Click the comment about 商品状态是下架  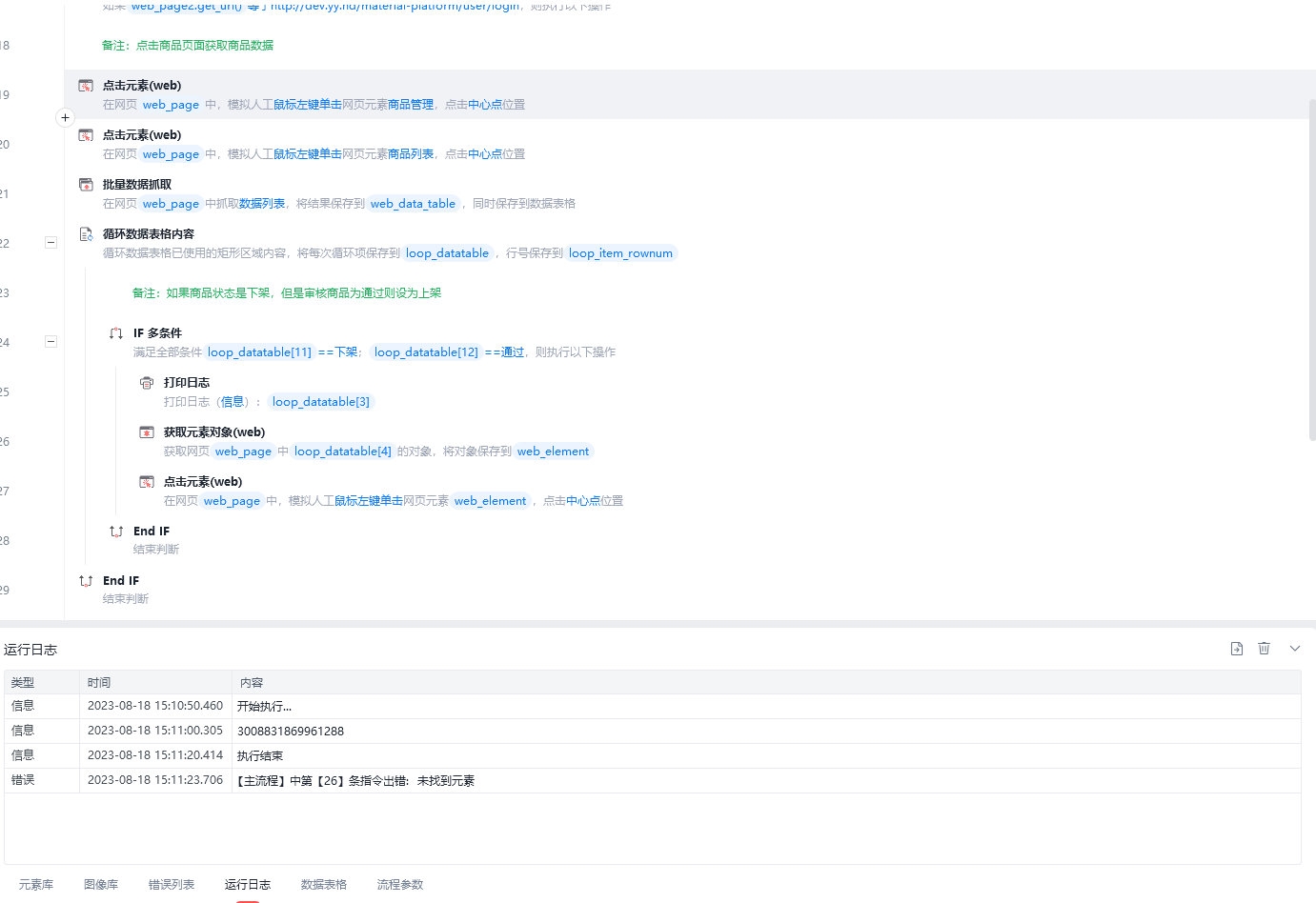pyautogui.click(x=287, y=293)
